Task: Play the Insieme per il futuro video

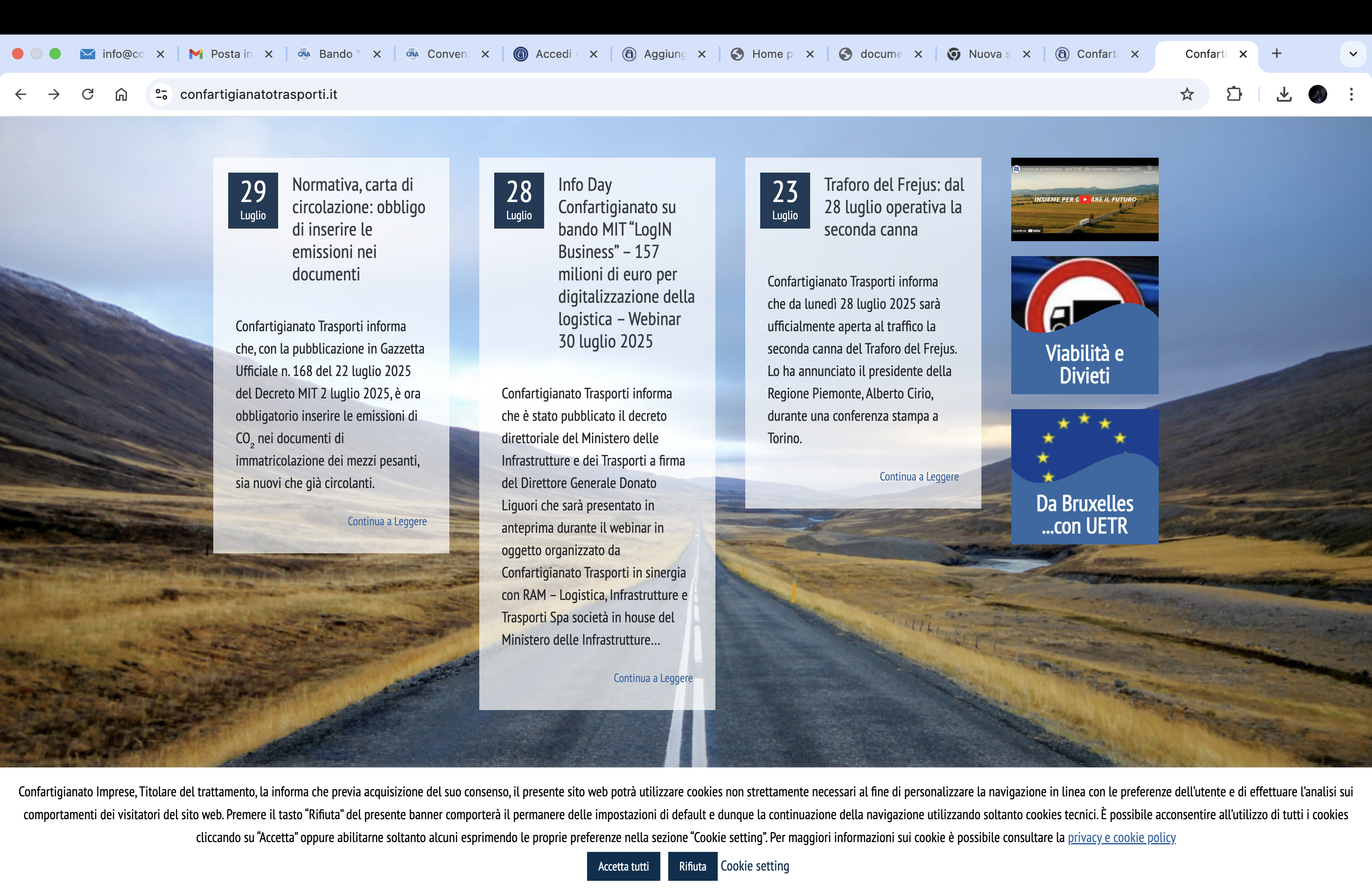Action: pos(1085,199)
